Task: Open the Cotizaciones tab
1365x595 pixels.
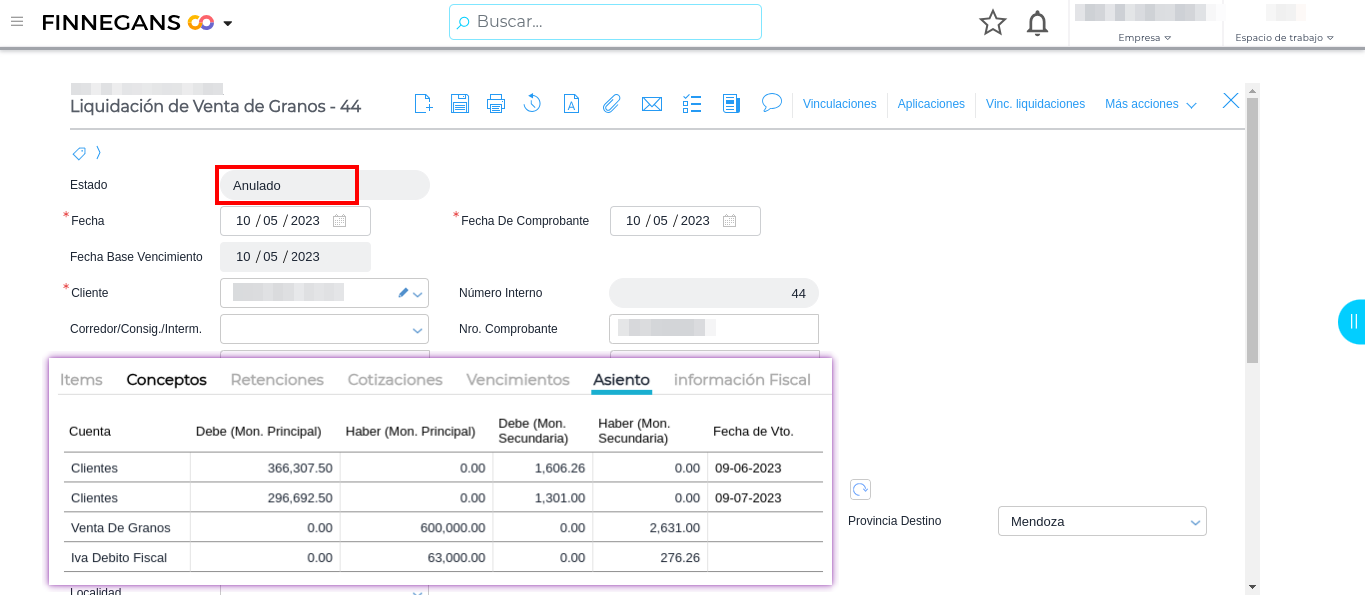Action: click(395, 380)
